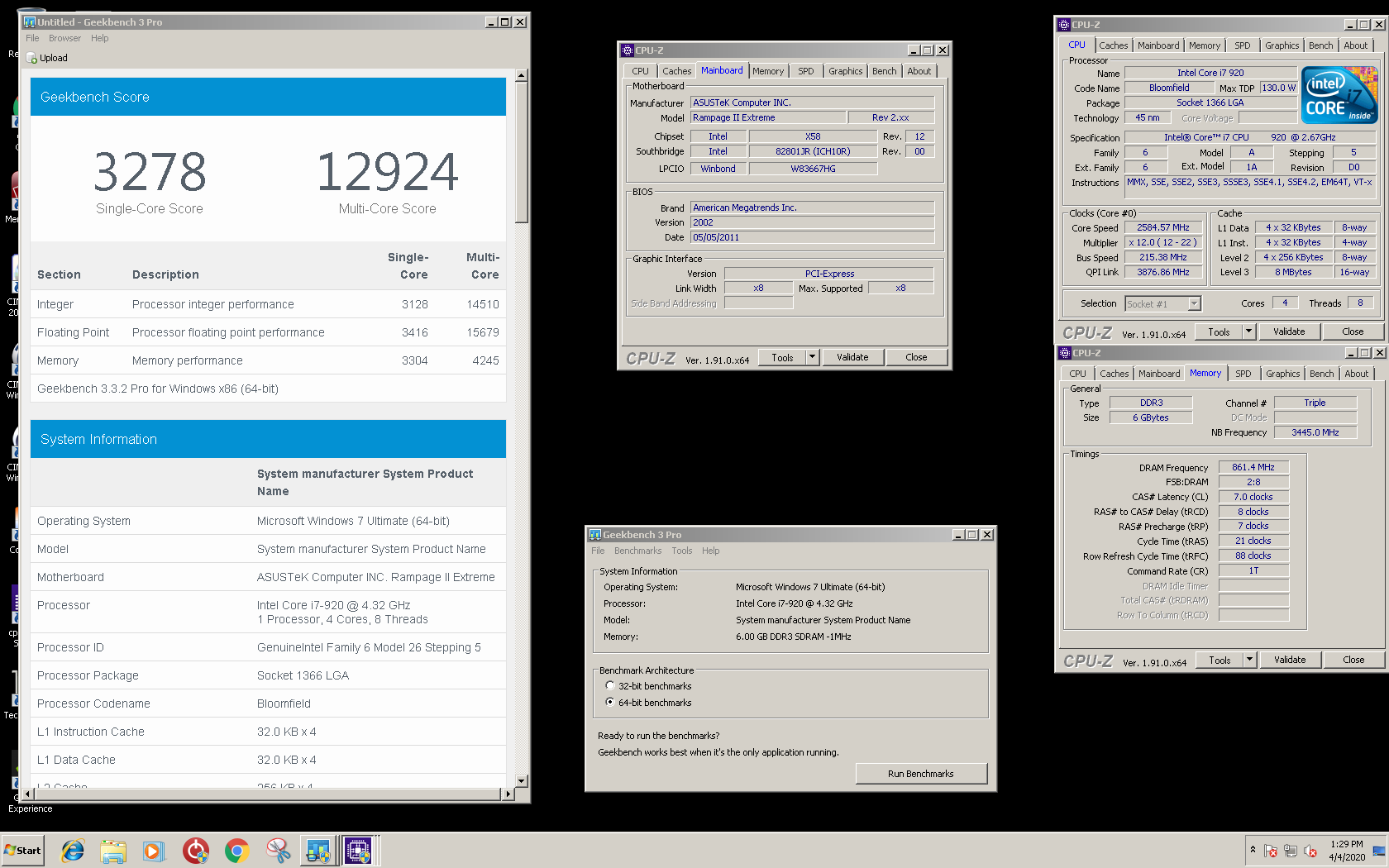Open Graphics tab in CPU-Z CPU window
Image resolution: width=1389 pixels, height=868 pixels.
(x=1282, y=45)
